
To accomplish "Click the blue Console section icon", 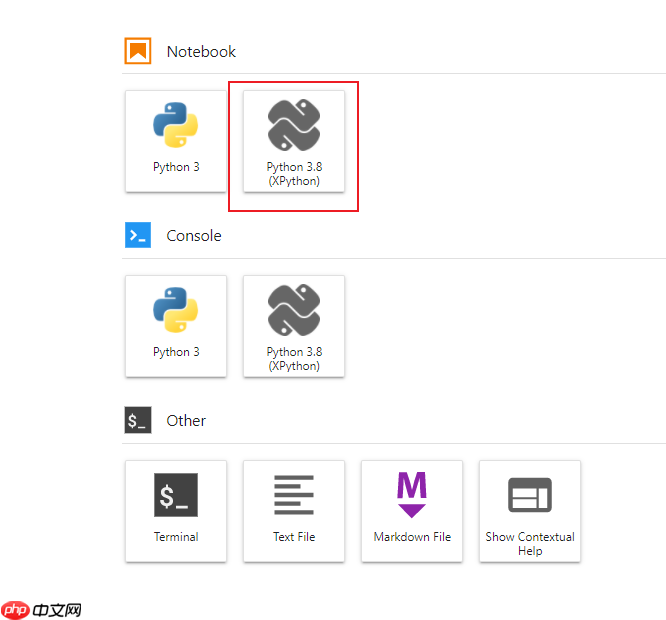I will pos(138,235).
